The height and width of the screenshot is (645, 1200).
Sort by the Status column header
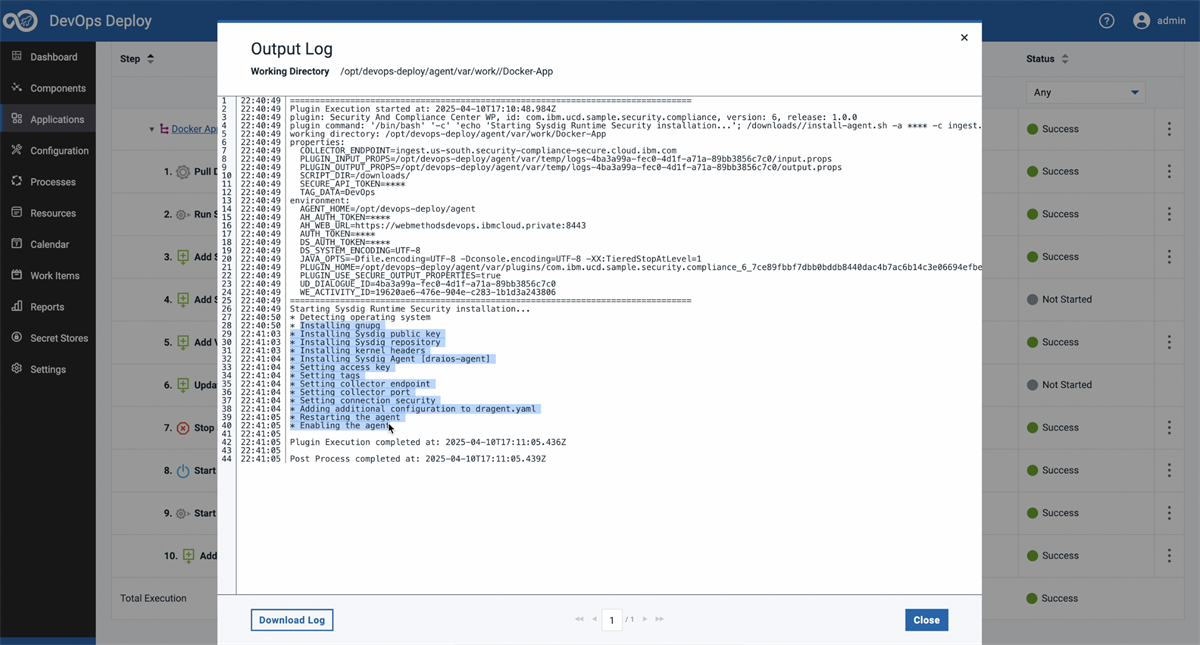pyautogui.click(x=1048, y=59)
